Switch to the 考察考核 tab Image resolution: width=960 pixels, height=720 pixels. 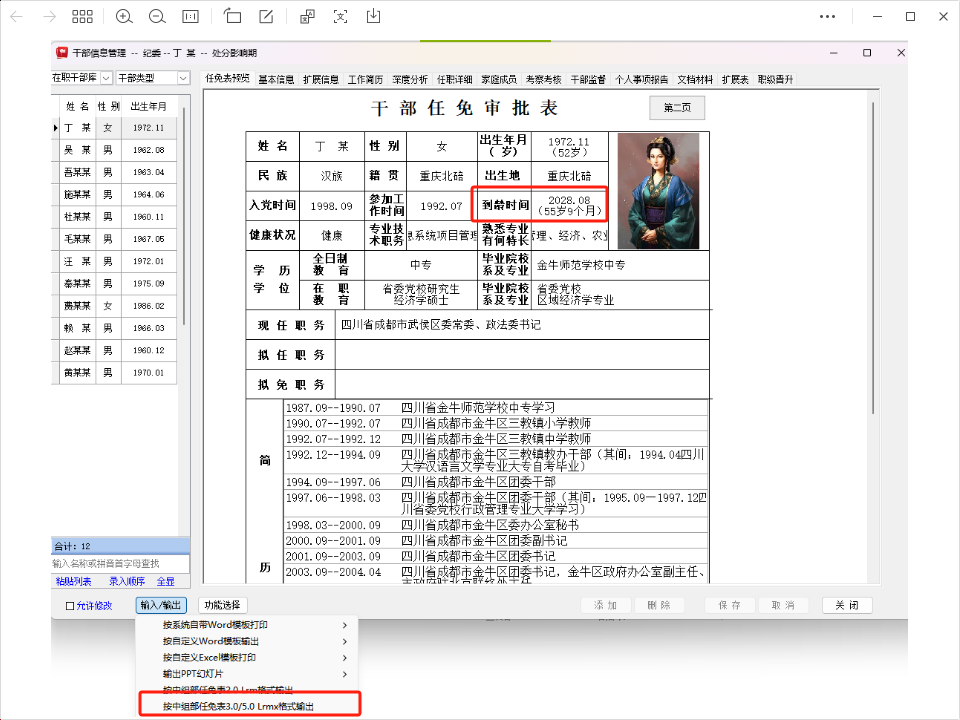coord(544,80)
